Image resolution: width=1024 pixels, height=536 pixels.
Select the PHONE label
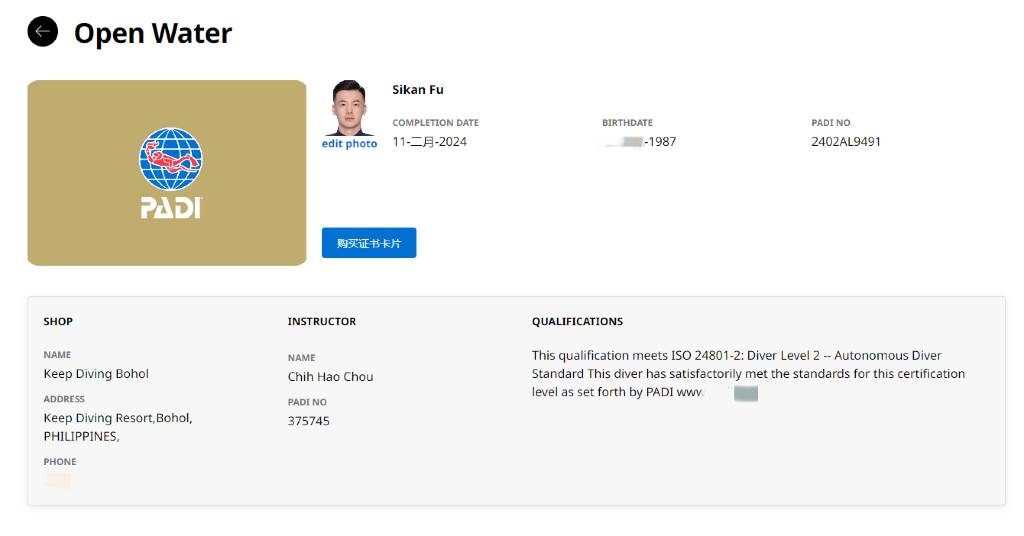click(x=60, y=462)
